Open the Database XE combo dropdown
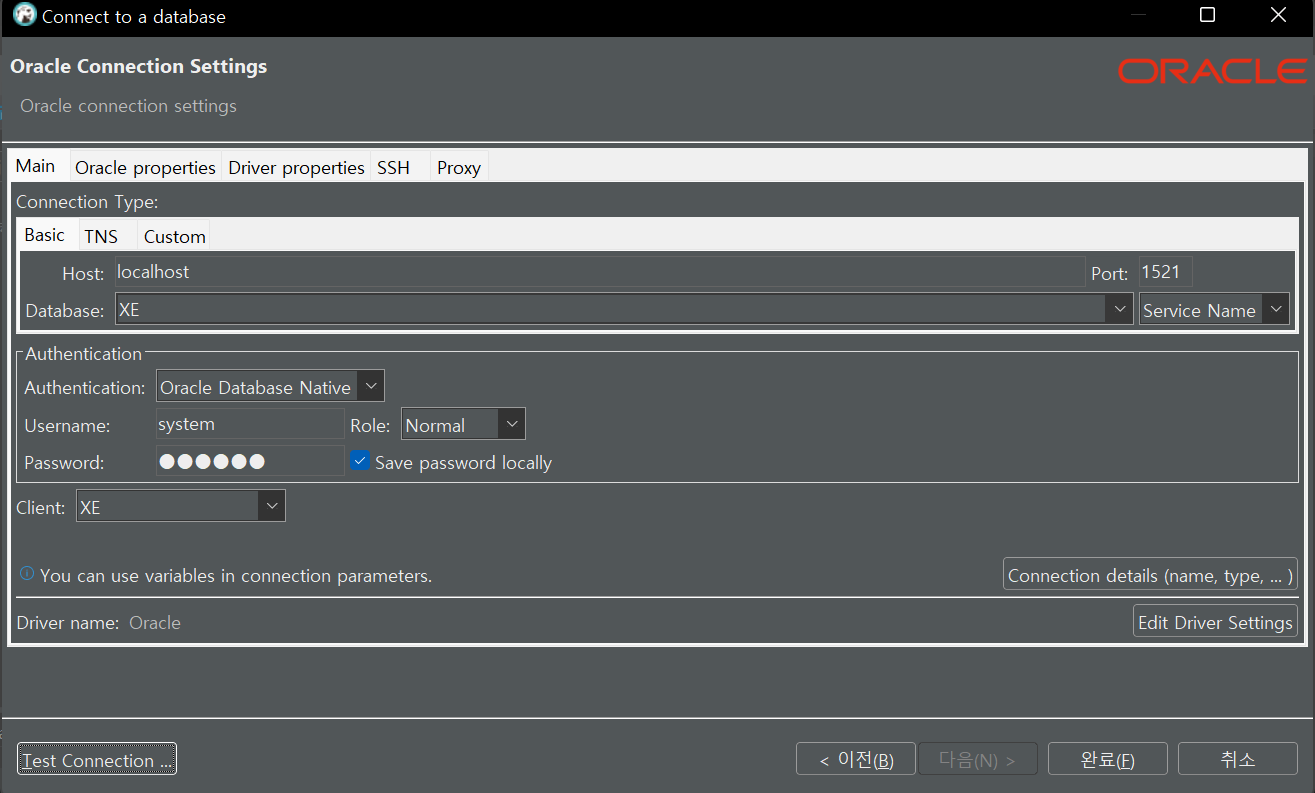 click(x=1120, y=310)
